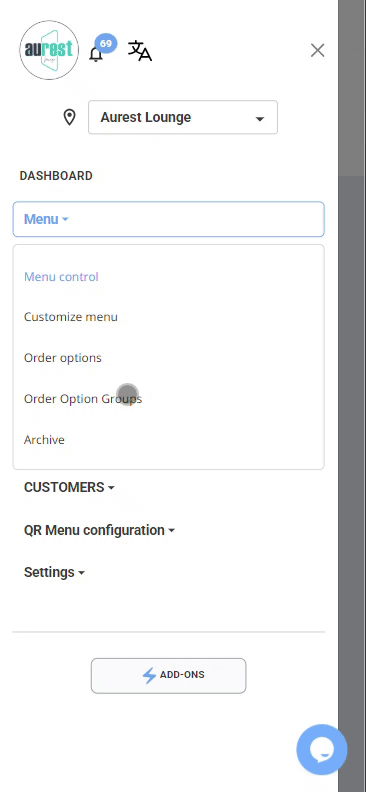Viewport: 366px width, 792px height.
Task: Click the Aurest logo avatar
Action: click(x=49, y=50)
